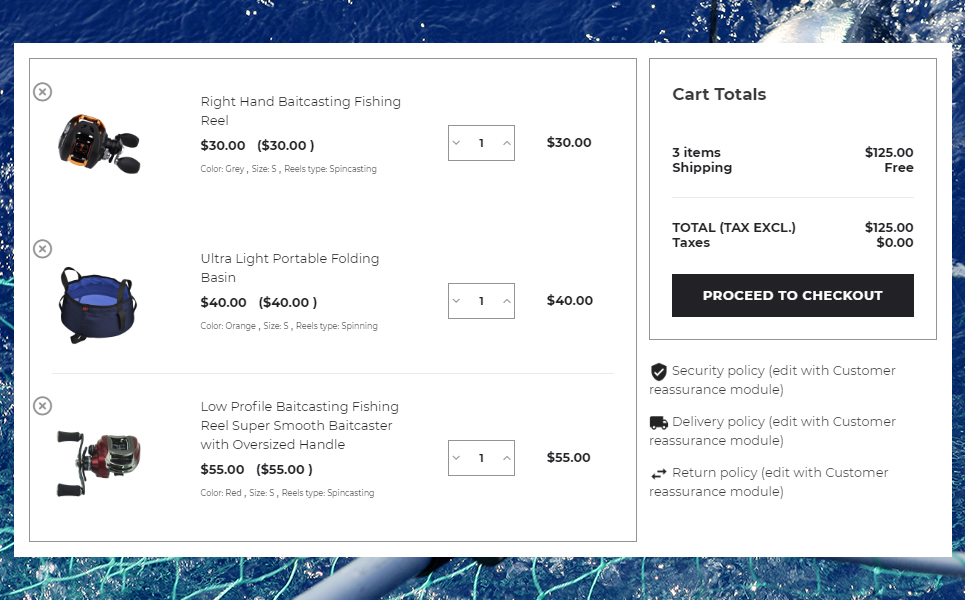The image size is (965, 600).
Task: Click the security policy shield icon
Action: point(659,372)
